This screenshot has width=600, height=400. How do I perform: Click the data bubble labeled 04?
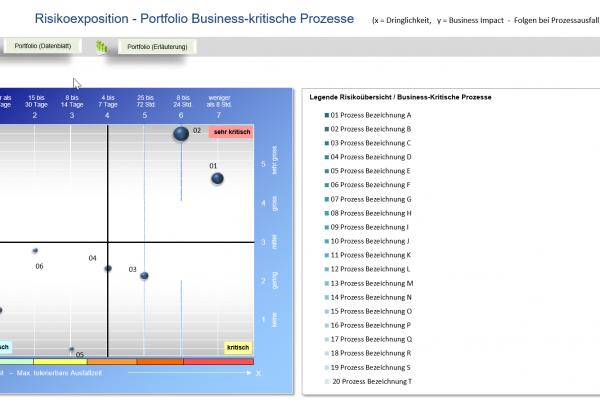[108, 268]
